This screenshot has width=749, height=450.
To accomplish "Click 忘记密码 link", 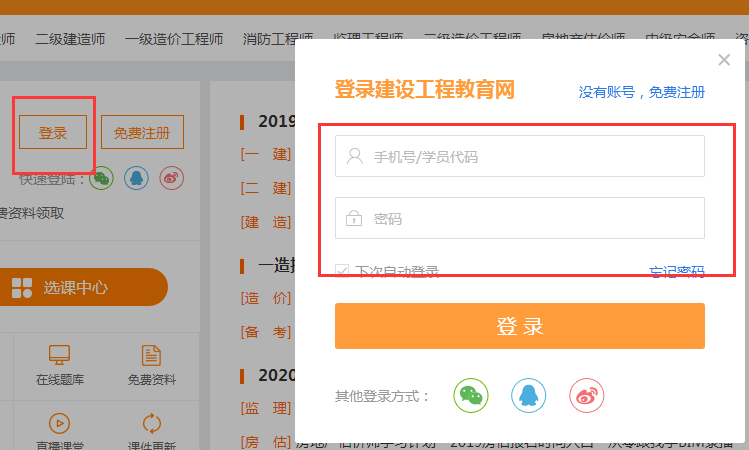I will click(676, 271).
